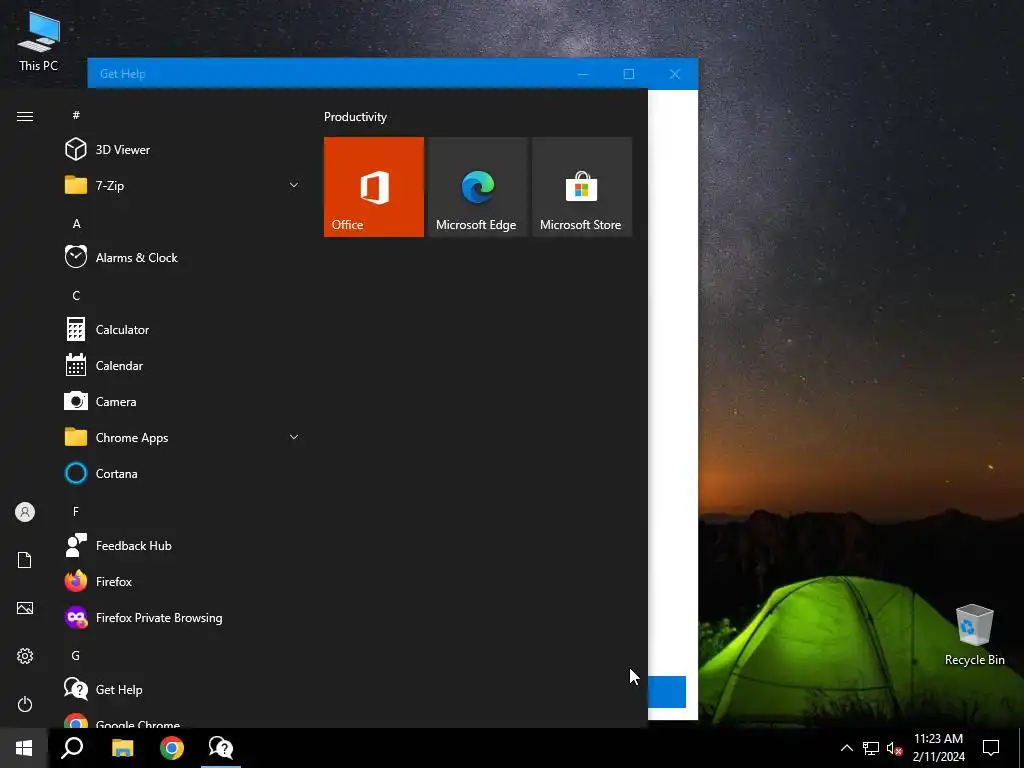Open the Calculator app
This screenshot has width=1024, height=768.
click(183, 329)
